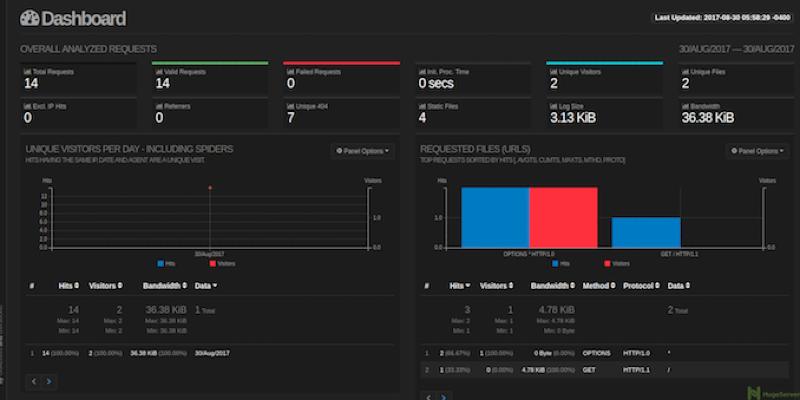Image resolution: width=800 pixels, height=400 pixels.
Task: Sort Unique Visitors table by Data column
Action: point(207,286)
